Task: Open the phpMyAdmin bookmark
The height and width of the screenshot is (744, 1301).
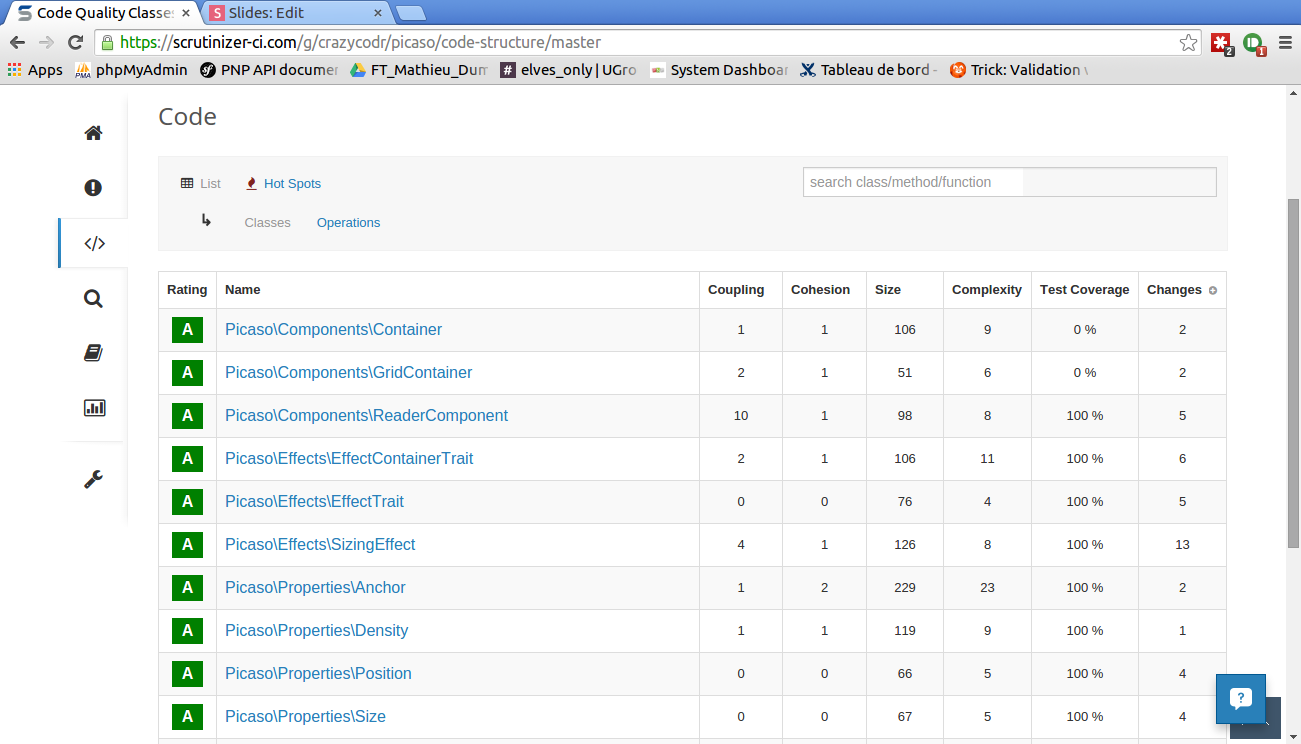Action: pos(130,70)
